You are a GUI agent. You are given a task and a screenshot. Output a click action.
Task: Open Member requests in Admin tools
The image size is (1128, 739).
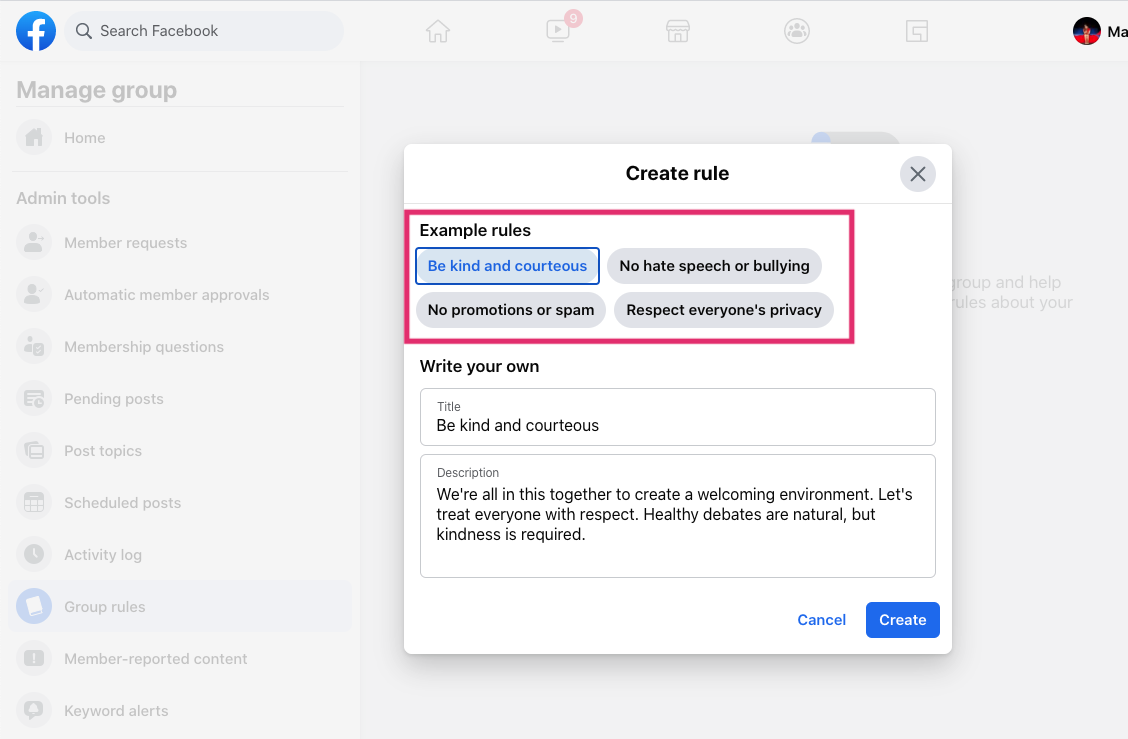pos(180,242)
